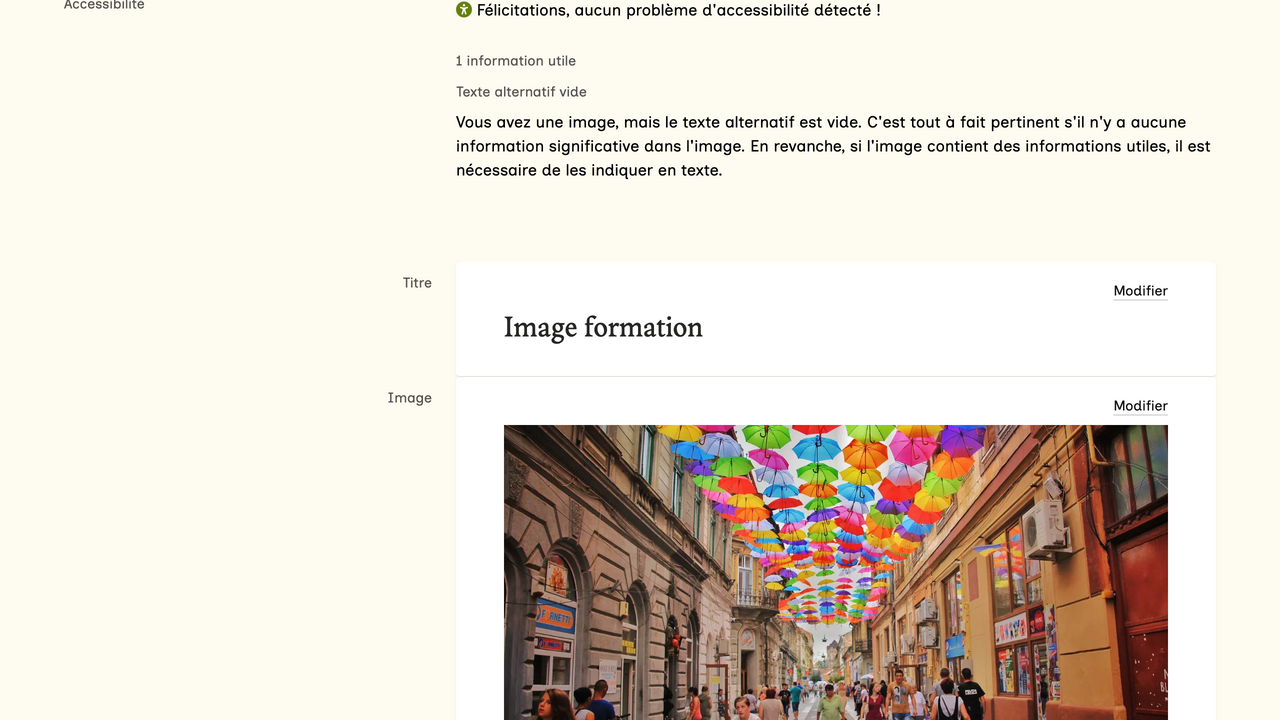This screenshot has width=1280, height=720.
Task: Click the last line "nécessaire de les indiquer"
Action: [x=588, y=170]
